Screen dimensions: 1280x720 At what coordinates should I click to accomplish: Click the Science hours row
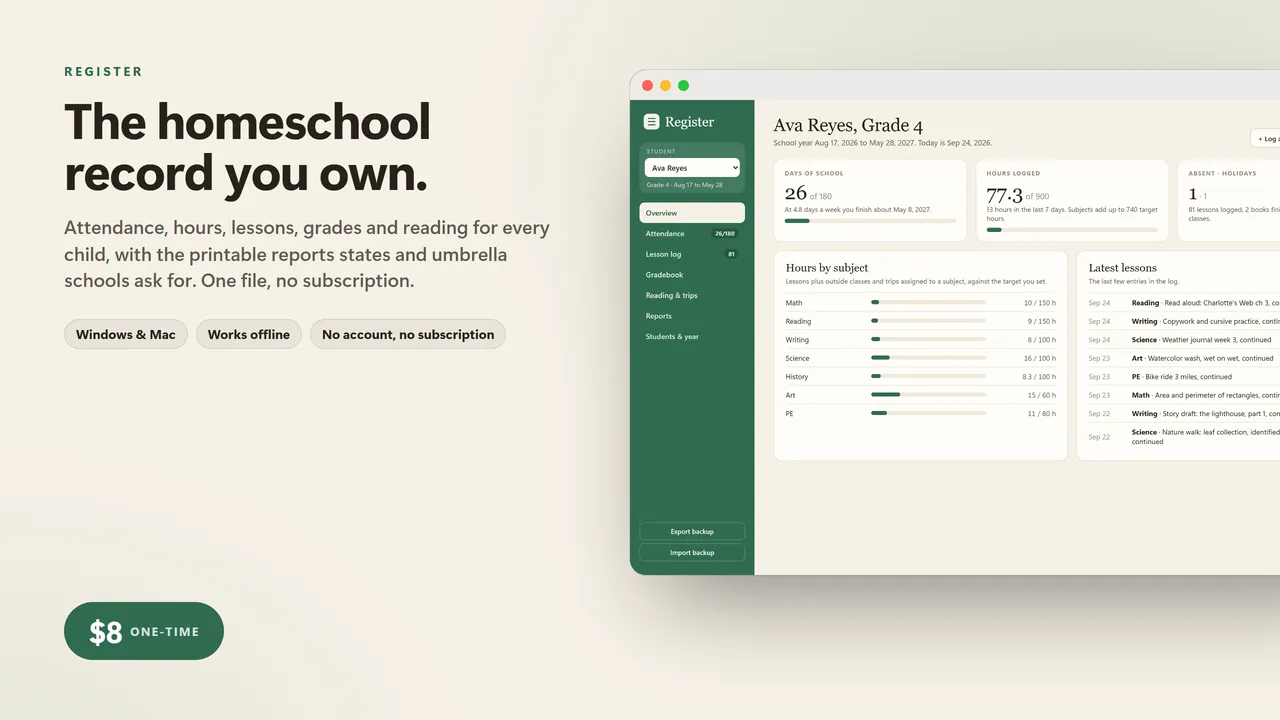[x=921, y=358]
